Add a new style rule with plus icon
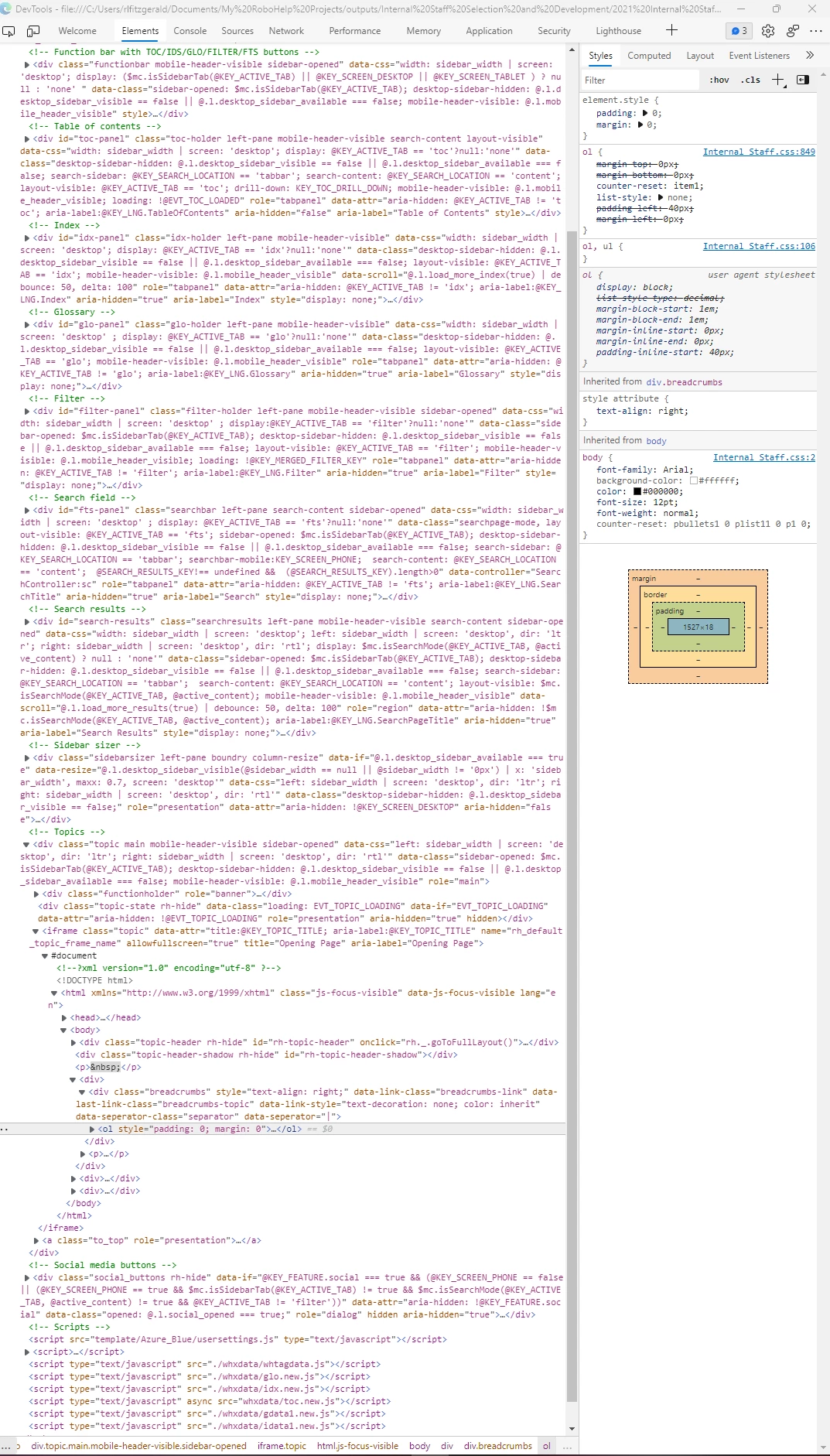 coord(778,80)
